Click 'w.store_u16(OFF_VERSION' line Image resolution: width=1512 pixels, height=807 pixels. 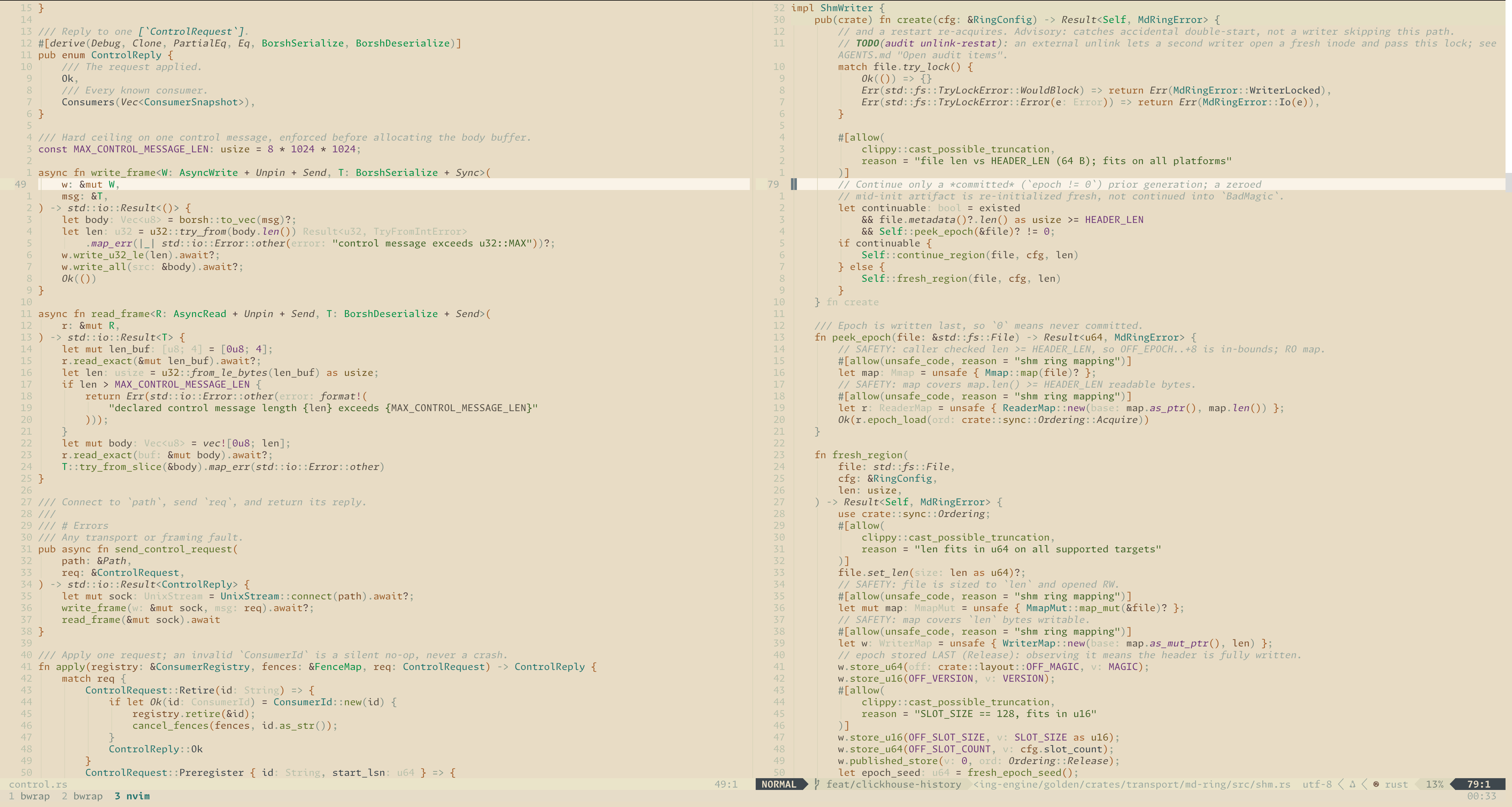946,678
